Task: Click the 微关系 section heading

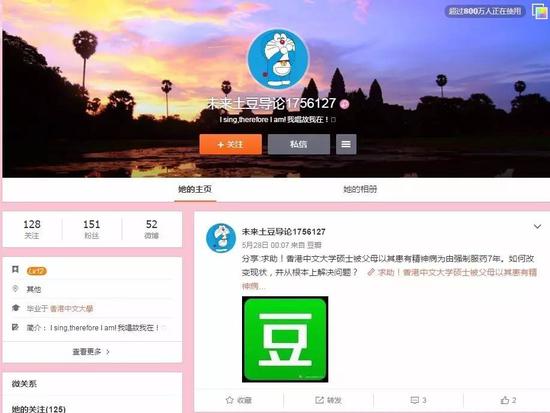Action: pyautogui.click(x=24, y=384)
